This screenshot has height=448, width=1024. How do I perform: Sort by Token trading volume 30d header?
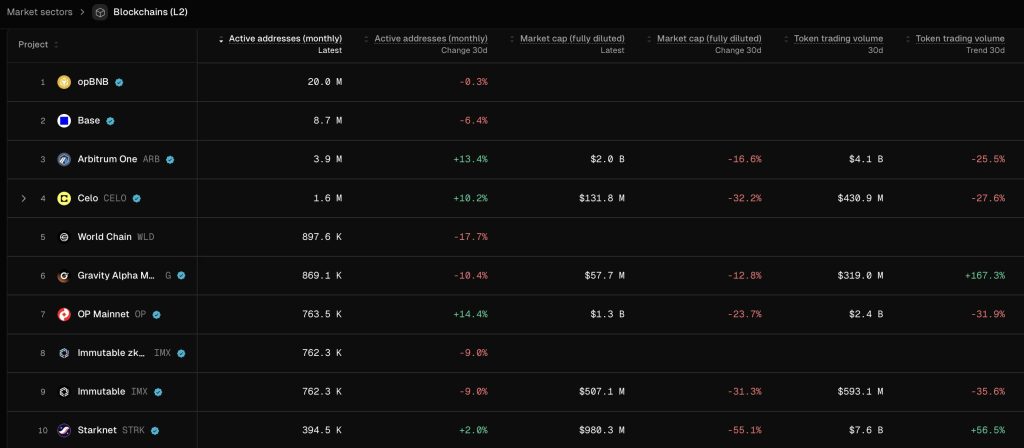click(838, 39)
